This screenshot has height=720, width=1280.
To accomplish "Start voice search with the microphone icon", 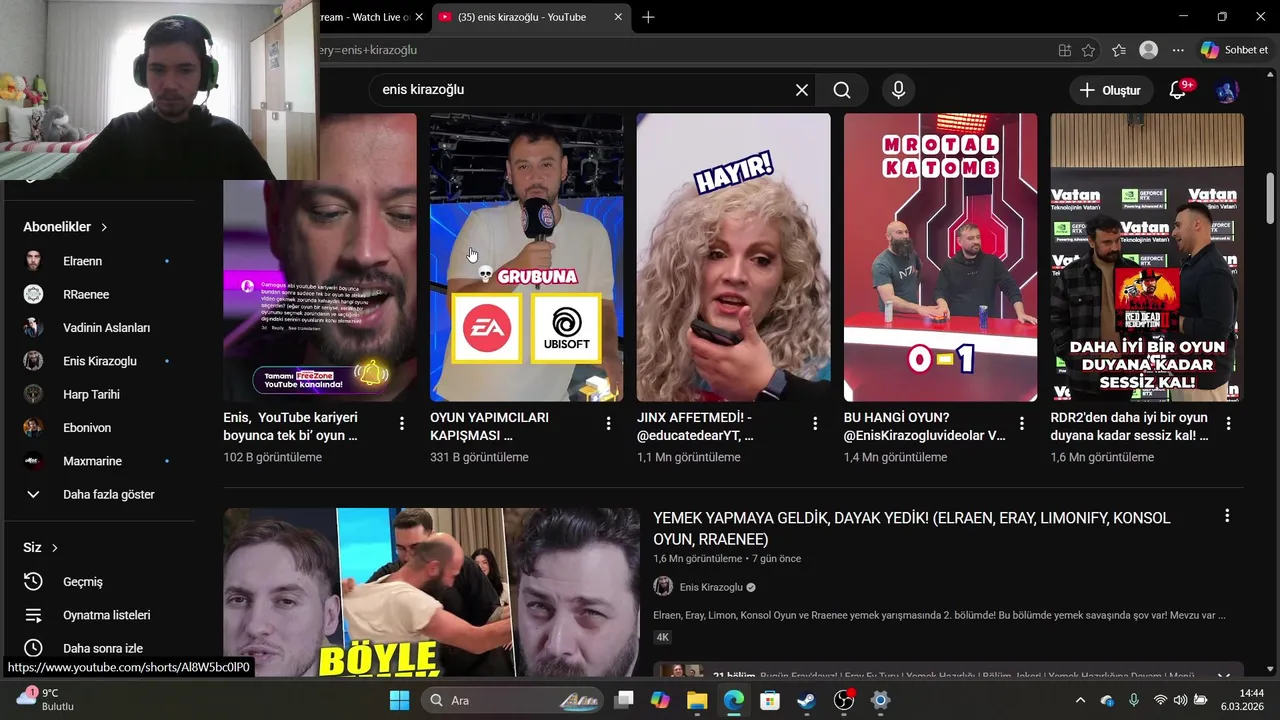I will [x=898, y=90].
